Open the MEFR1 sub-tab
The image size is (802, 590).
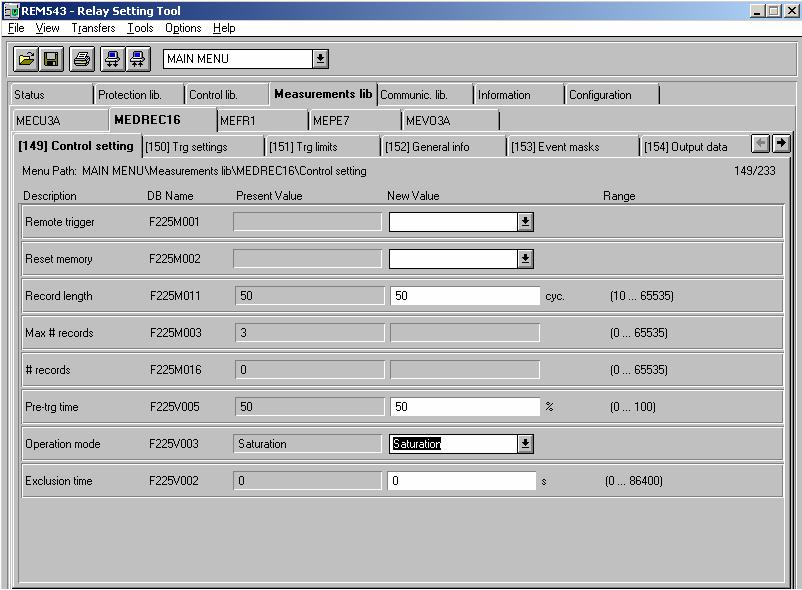click(x=262, y=121)
